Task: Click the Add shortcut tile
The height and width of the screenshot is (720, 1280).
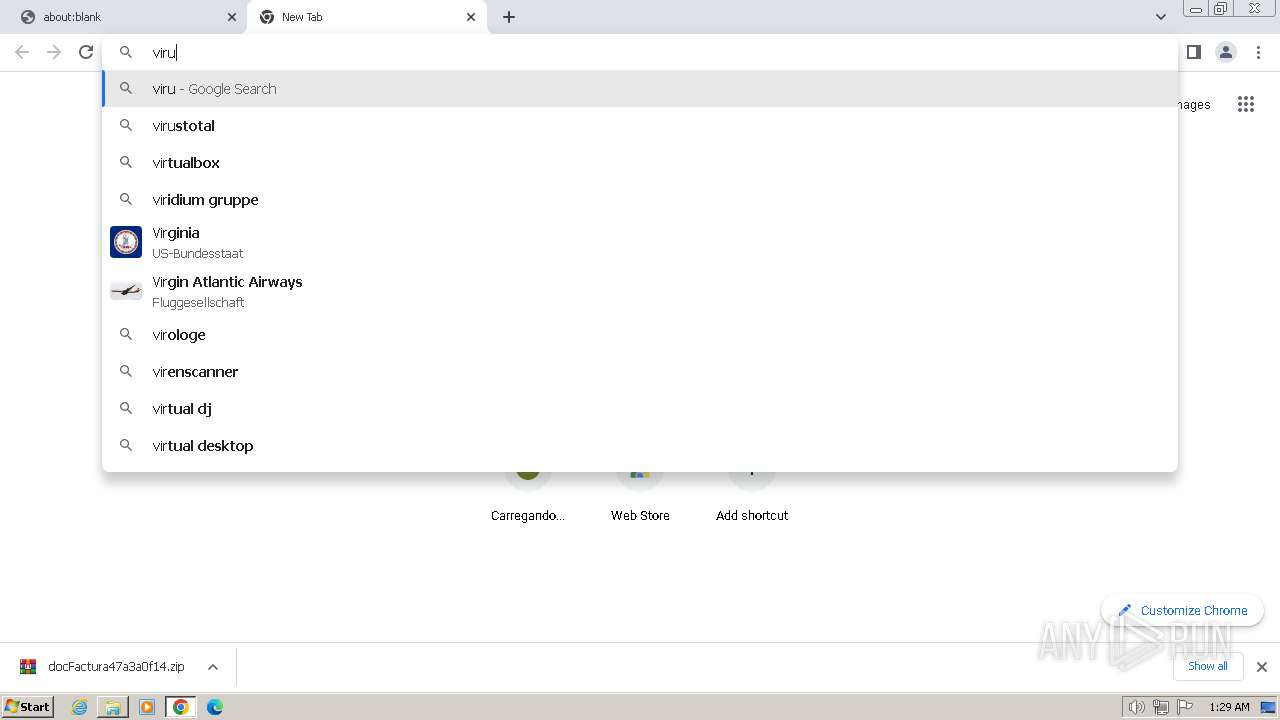Action: coord(752,497)
